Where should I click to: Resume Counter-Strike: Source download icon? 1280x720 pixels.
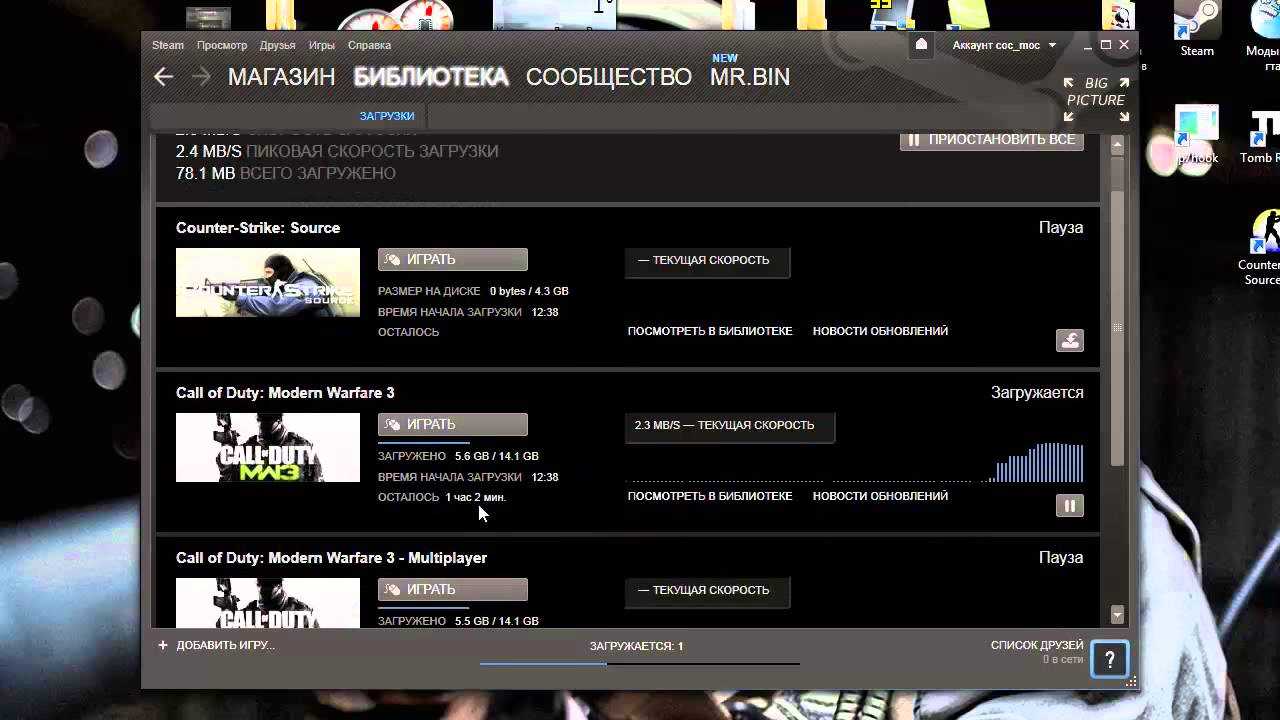tap(1070, 341)
